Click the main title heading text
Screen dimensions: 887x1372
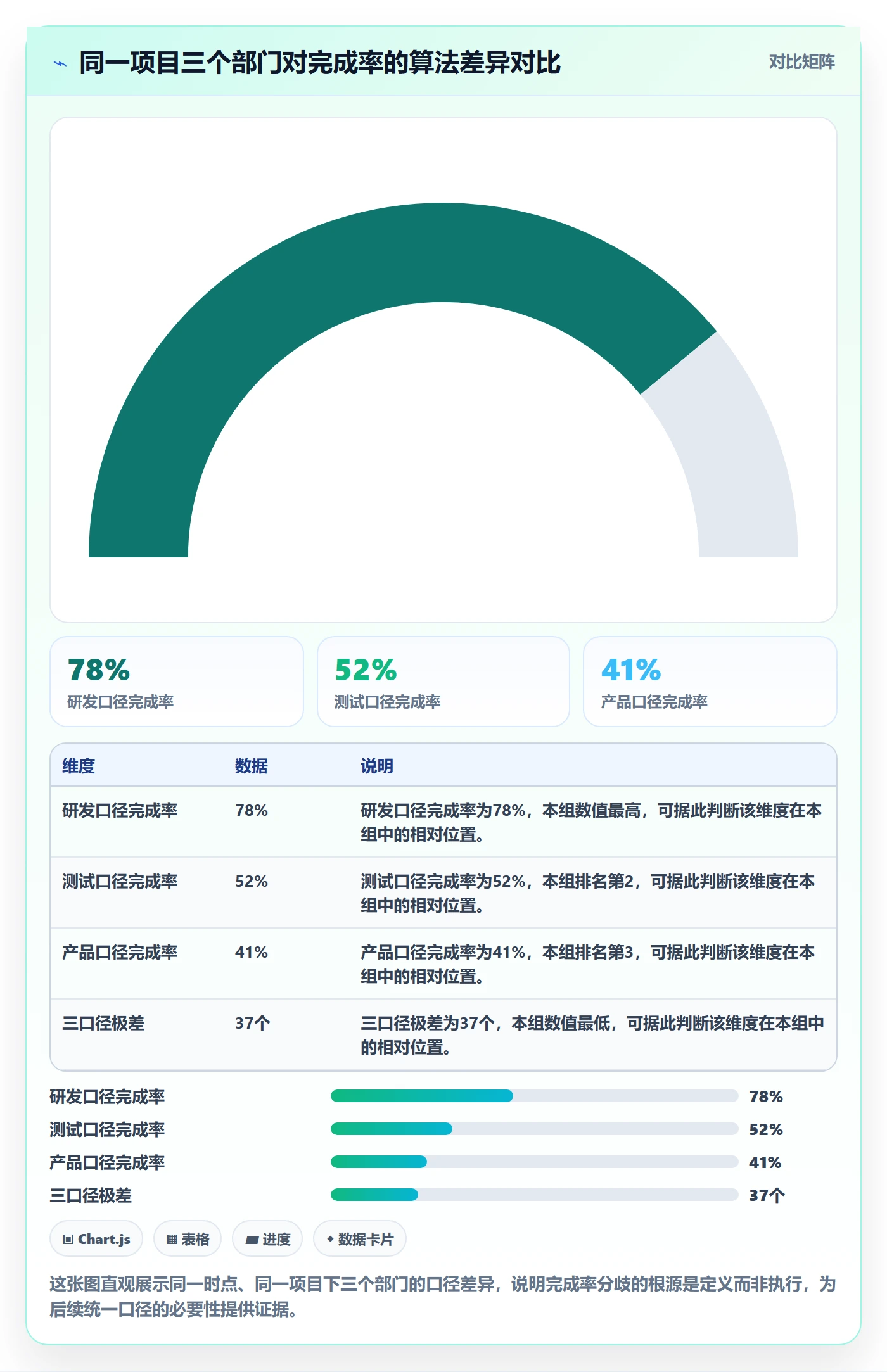click(x=320, y=63)
